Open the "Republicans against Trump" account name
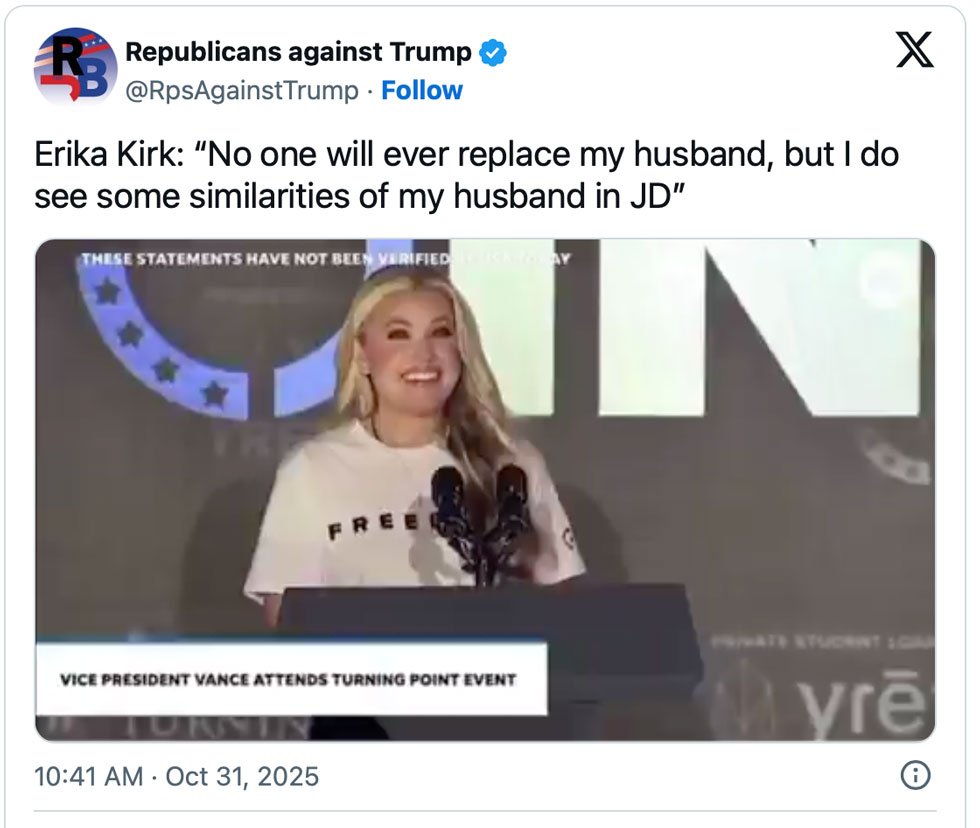This screenshot has height=828, width=980. coord(298,52)
